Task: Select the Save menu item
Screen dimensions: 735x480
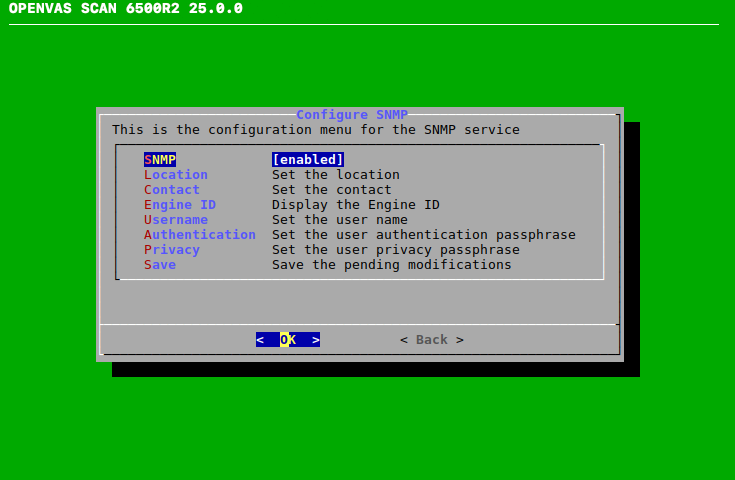Action: click(160, 265)
